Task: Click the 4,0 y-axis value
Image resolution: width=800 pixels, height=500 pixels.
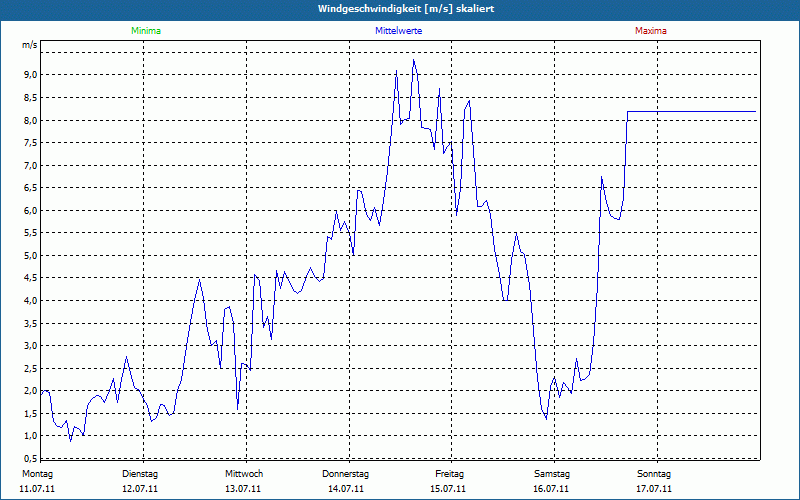Action: click(31, 301)
